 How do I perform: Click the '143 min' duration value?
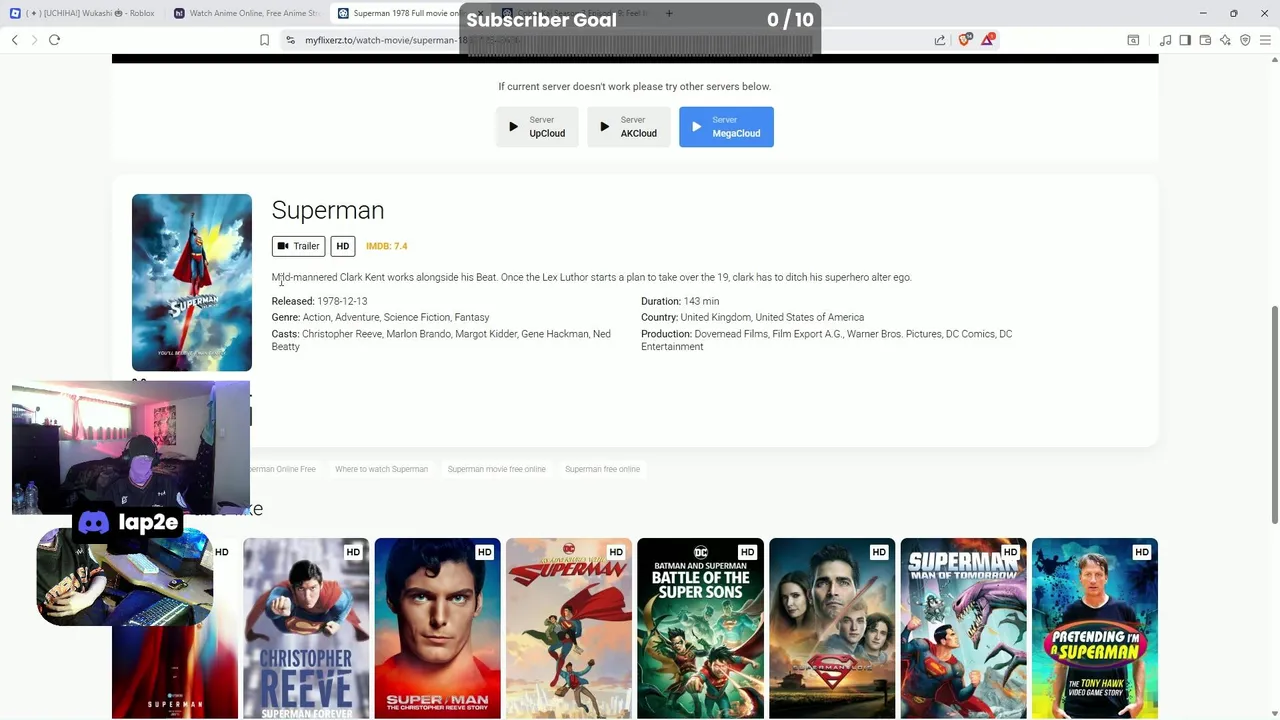[x=701, y=301]
